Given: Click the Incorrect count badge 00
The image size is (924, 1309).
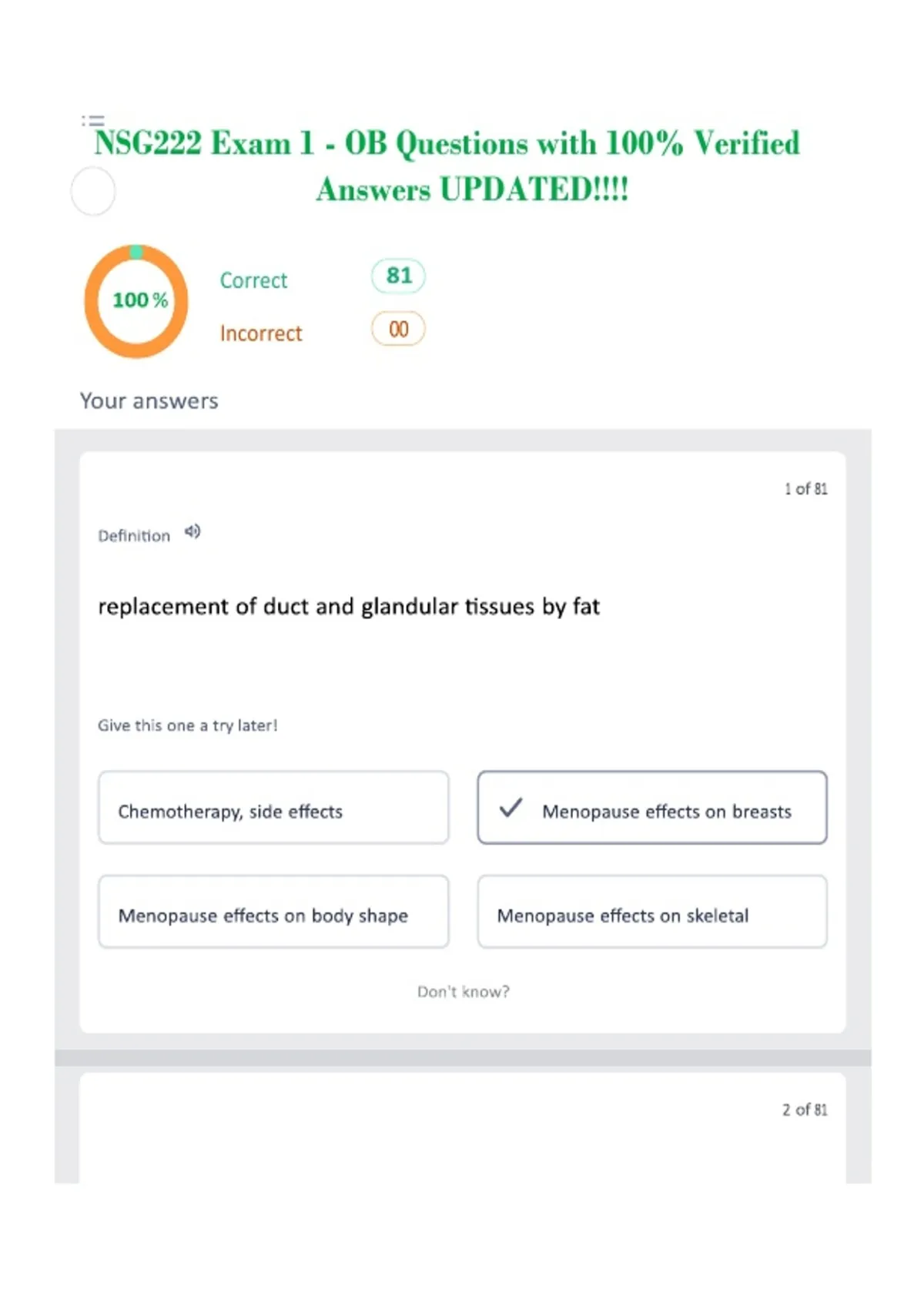Looking at the screenshot, I should 398,329.
